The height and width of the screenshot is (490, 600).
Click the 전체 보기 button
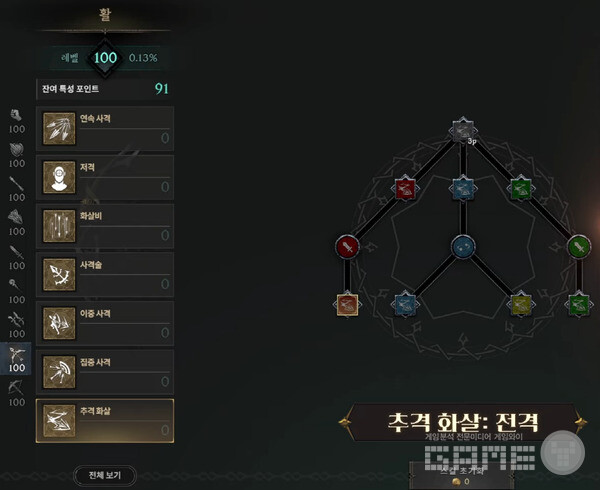(x=105, y=475)
